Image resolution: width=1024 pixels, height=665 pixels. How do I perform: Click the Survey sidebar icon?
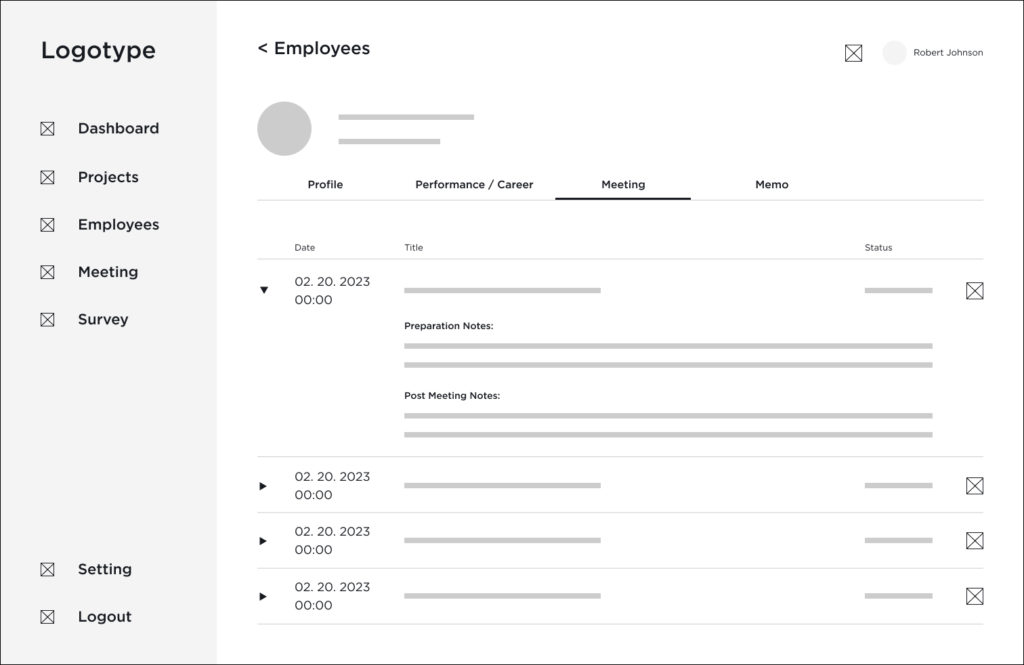click(x=47, y=320)
